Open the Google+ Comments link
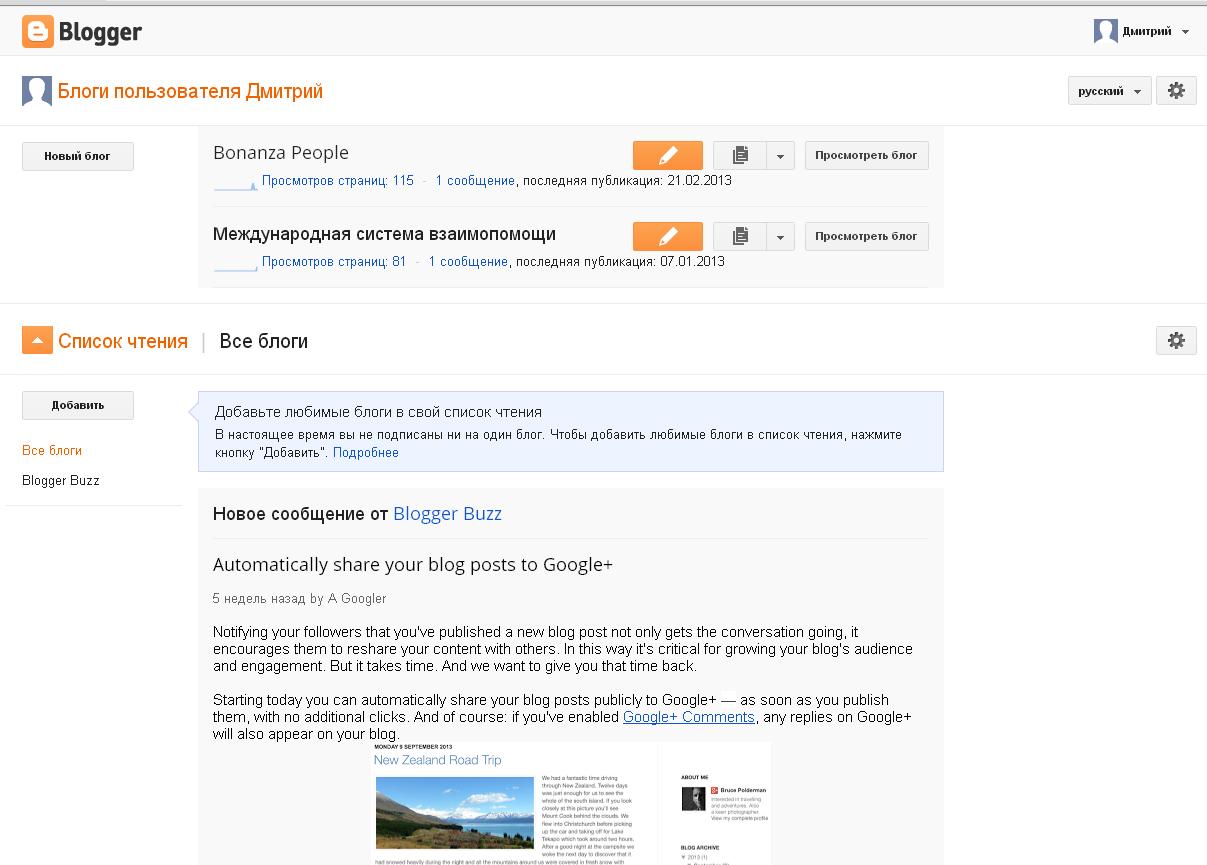The width and height of the screenshot is (1207, 865). [x=688, y=717]
